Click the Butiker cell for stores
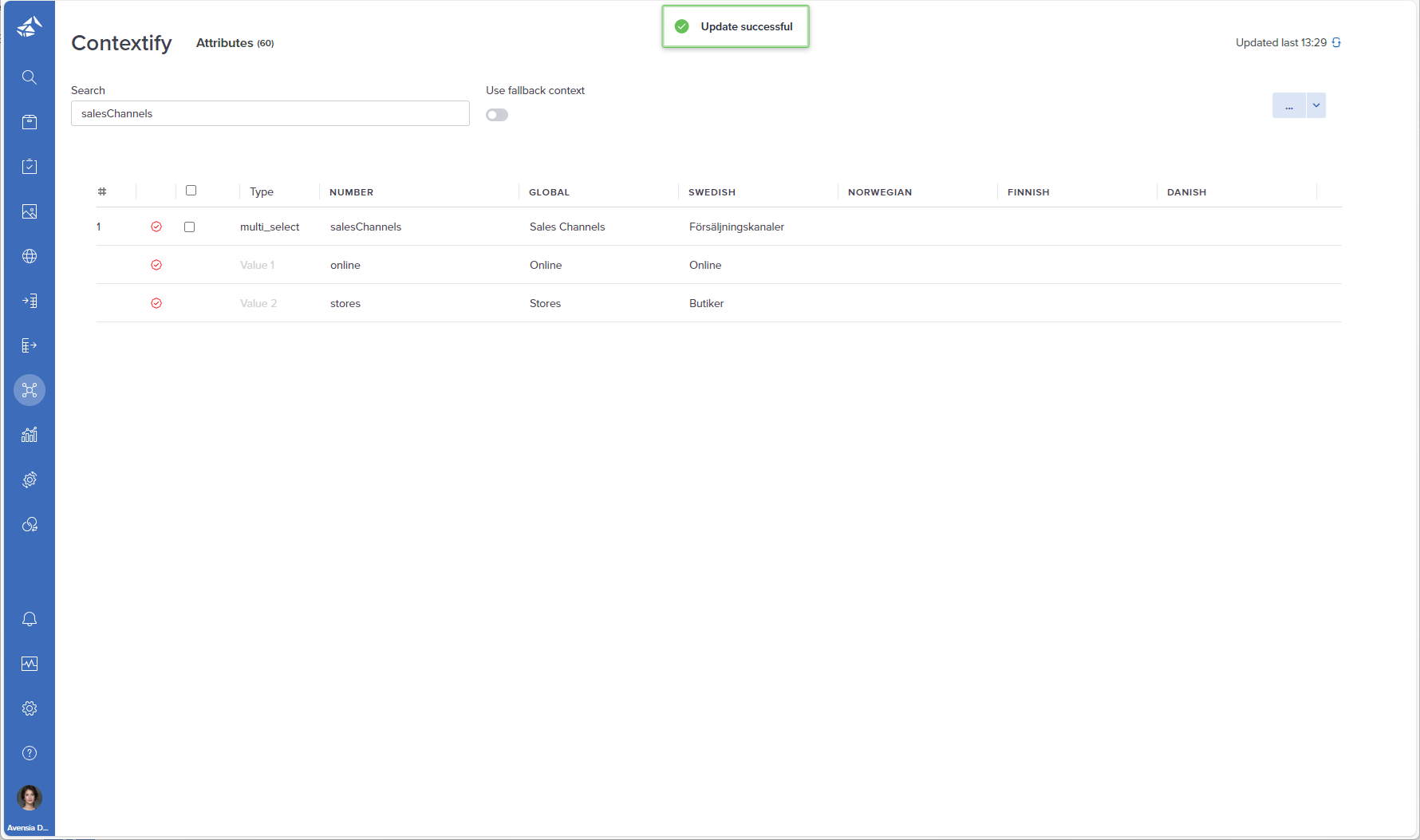This screenshot has width=1420, height=840. 706,303
